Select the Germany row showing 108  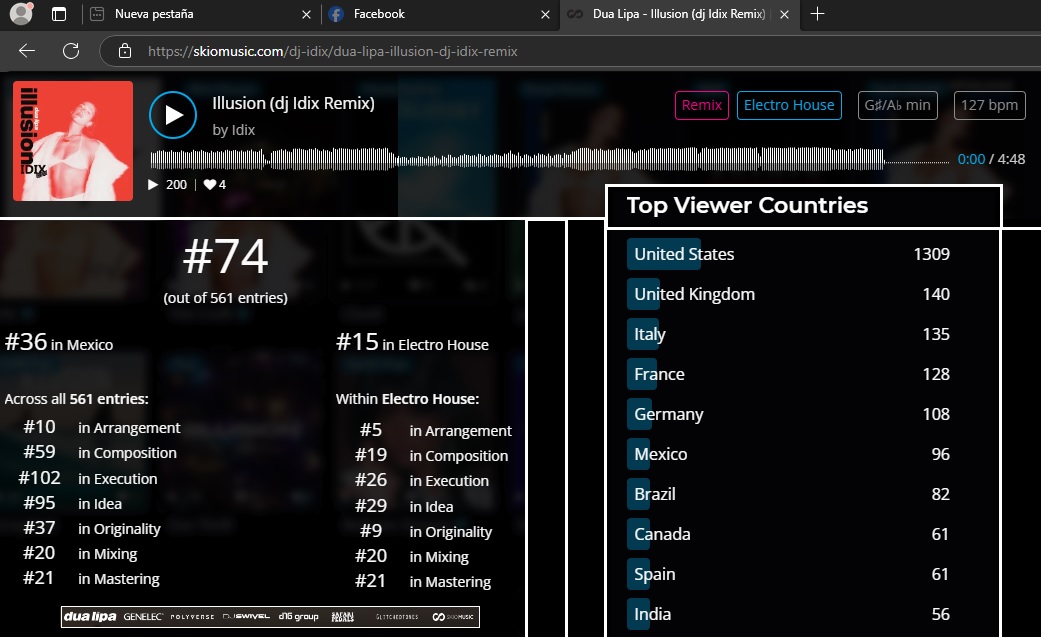tap(789, 414)
